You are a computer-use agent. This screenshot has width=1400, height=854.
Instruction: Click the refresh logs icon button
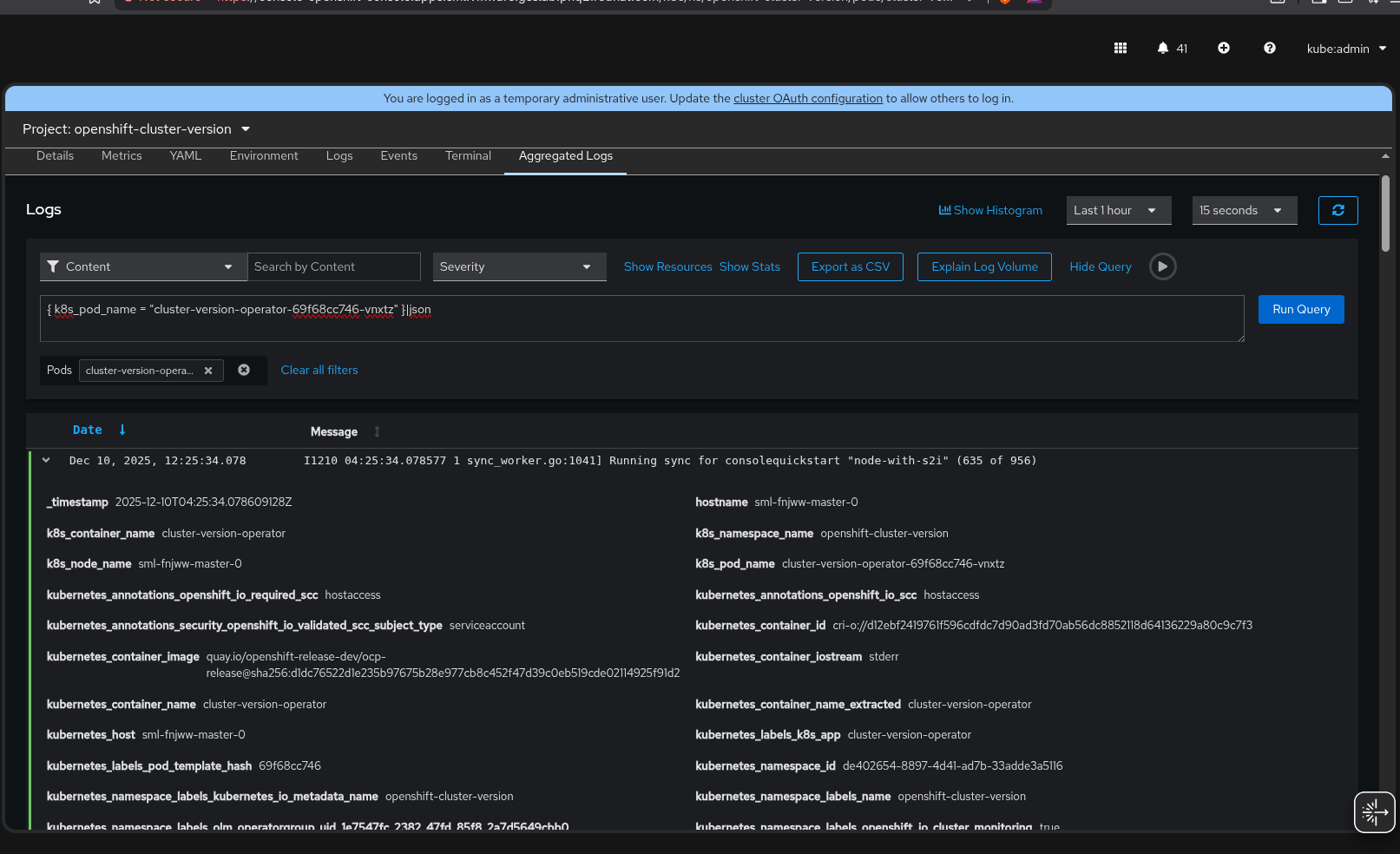[x=1338, y=210]
